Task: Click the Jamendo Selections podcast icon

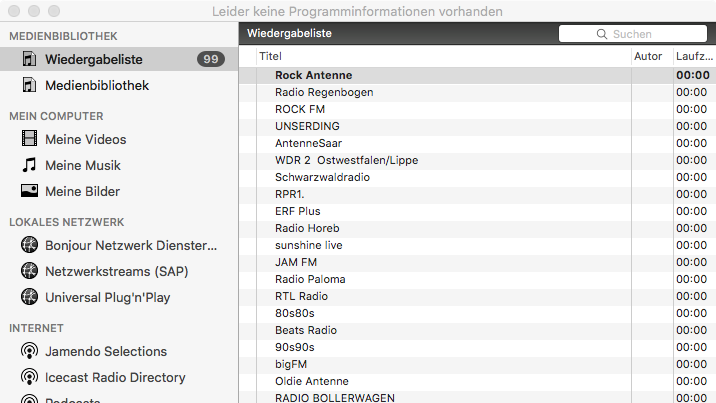Action: tap(30, 351)
